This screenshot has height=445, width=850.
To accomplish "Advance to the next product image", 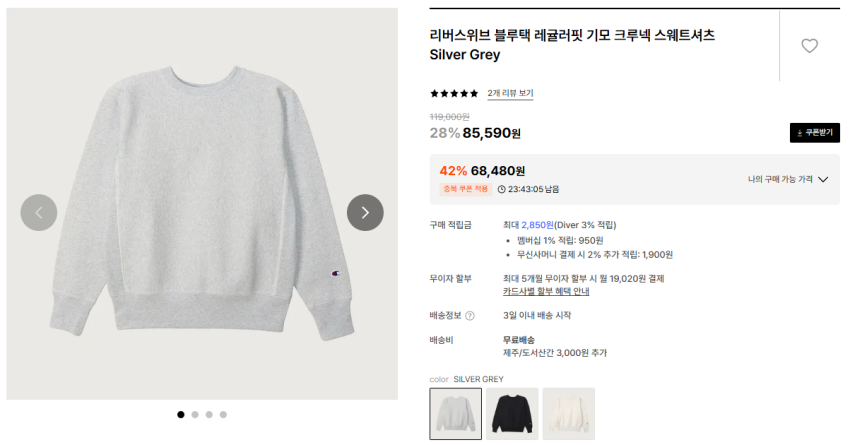I will (365, 212).
